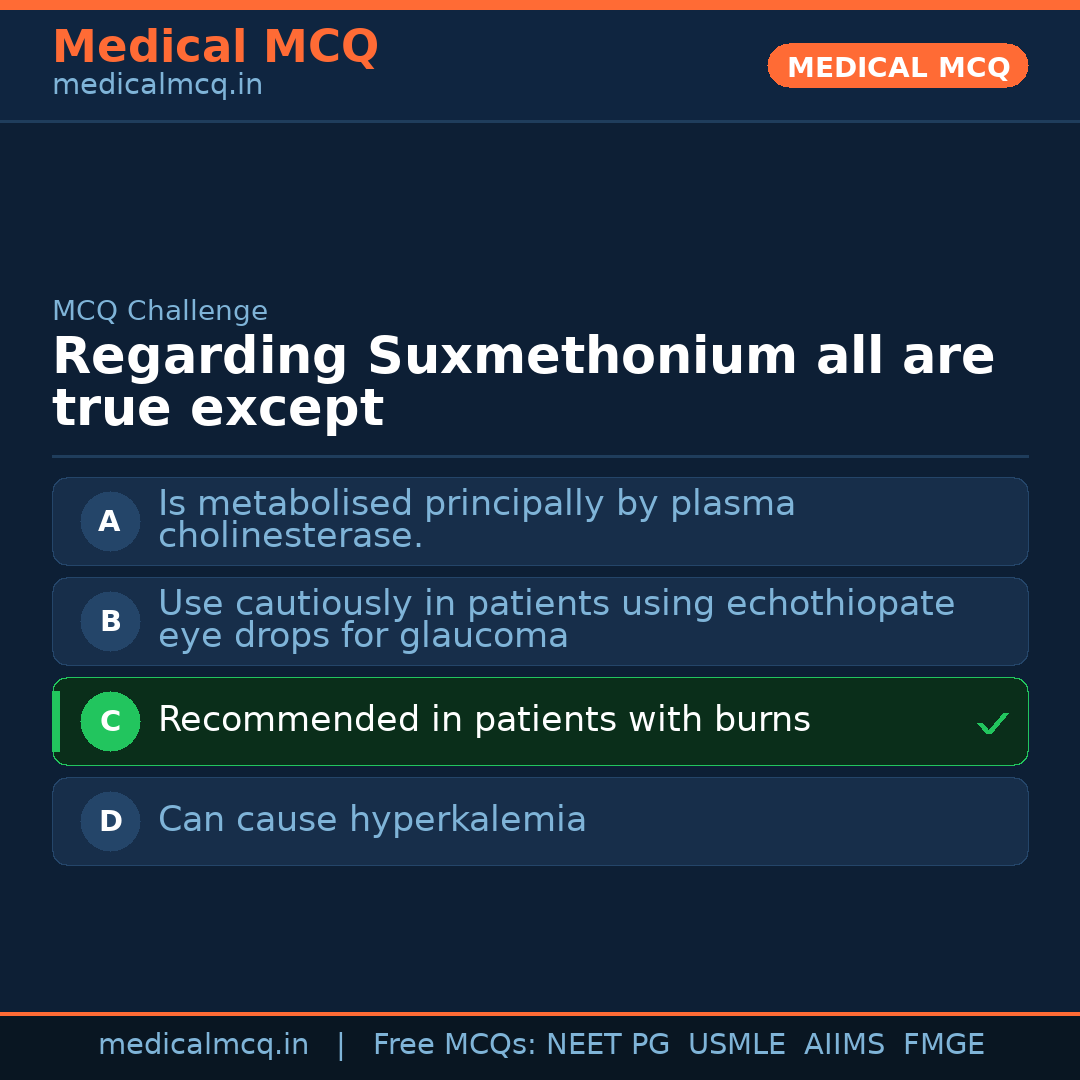Visit medicalmcq.in link under header title

pyautogui.click(x=157, y=86)
